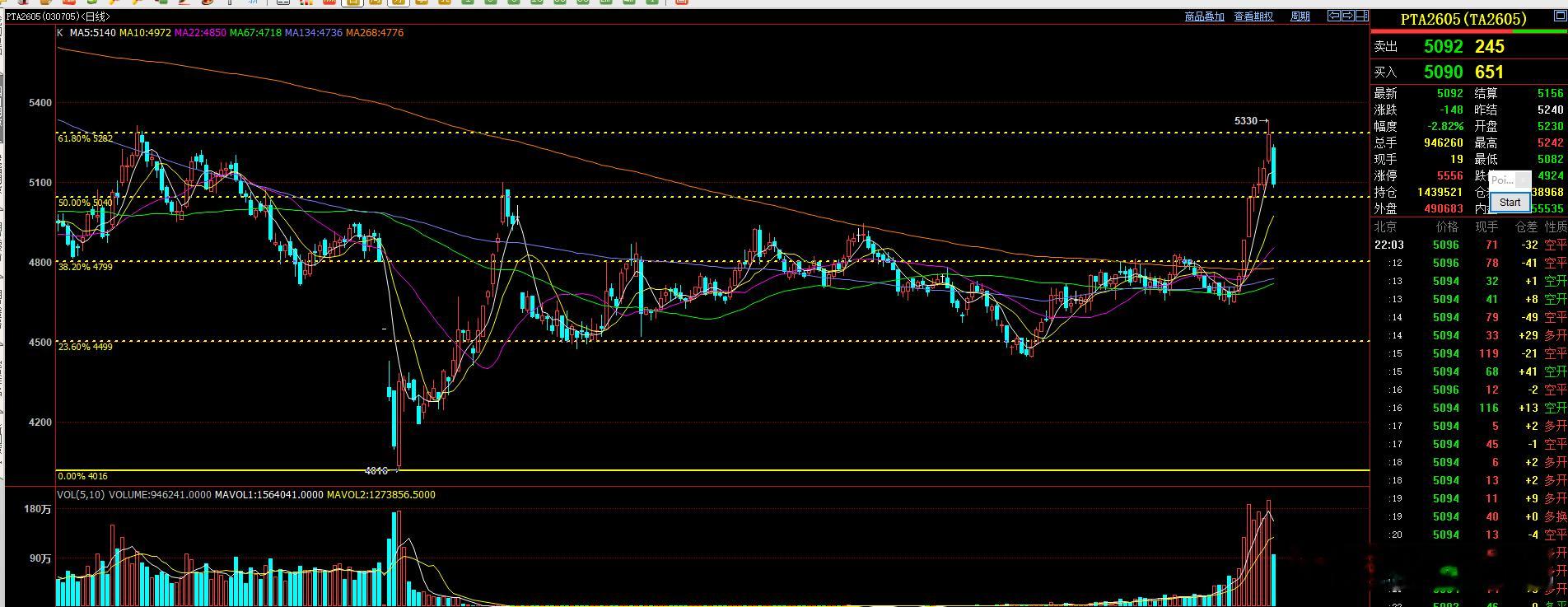Click the 性质 column header
This screenshot has height=607, width=1568.
coord(1556,226)
